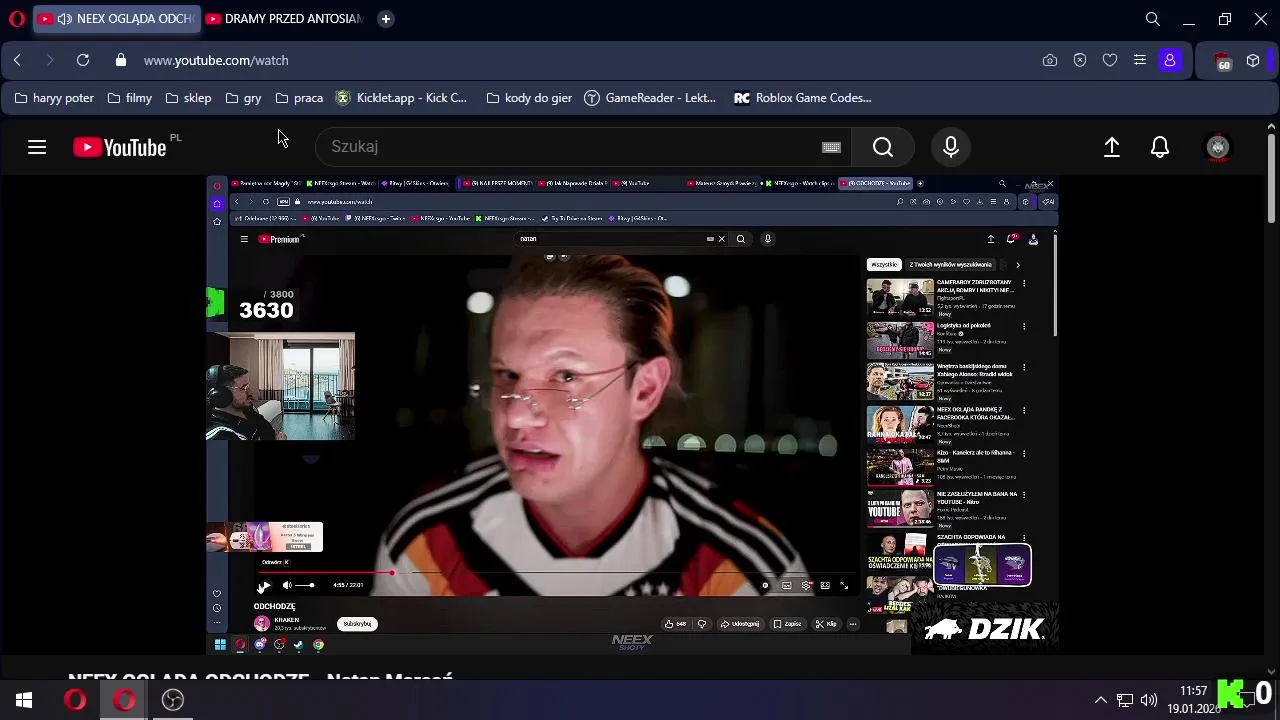
Task: Open the gry bookmark folder
Action: [x=244, y=98]
